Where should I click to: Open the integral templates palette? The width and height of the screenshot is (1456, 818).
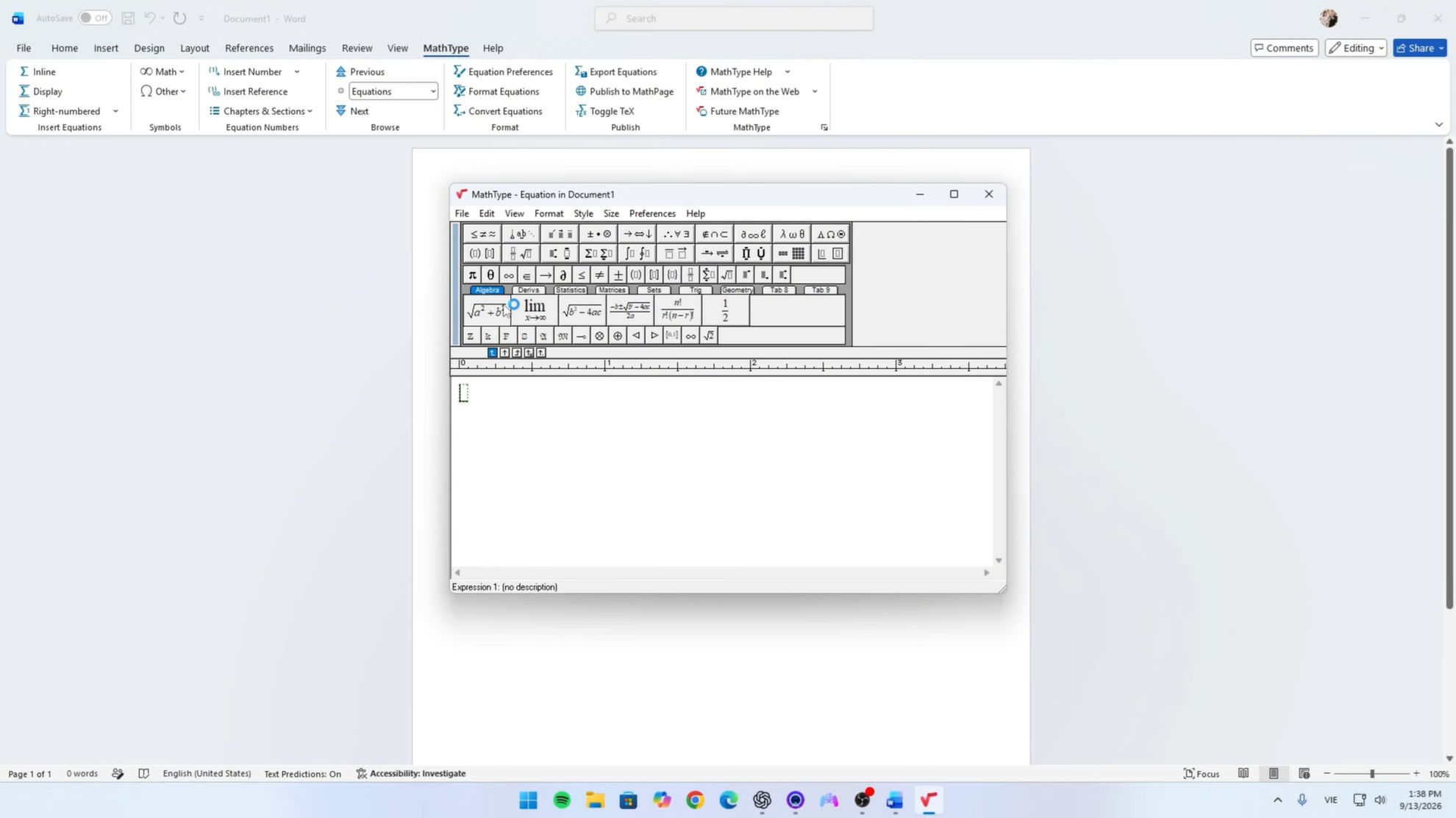pos(637,254)
